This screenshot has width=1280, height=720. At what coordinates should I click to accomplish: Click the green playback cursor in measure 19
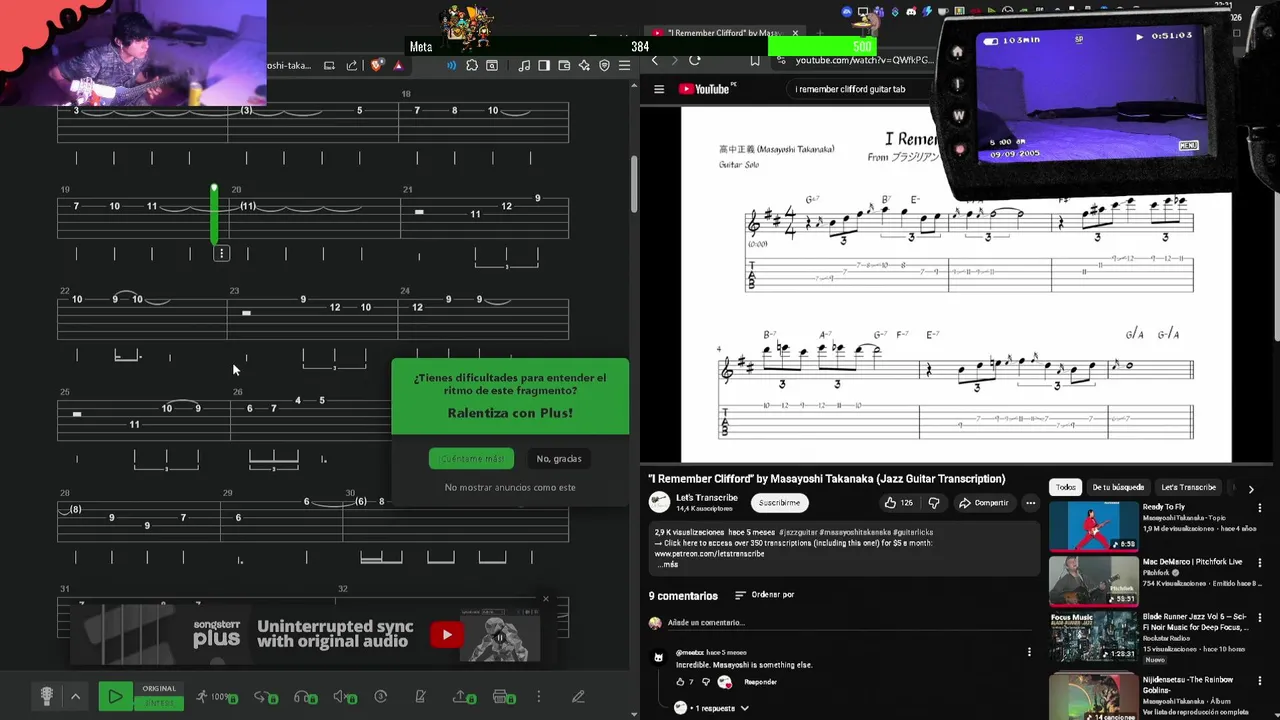click(214, 213)
